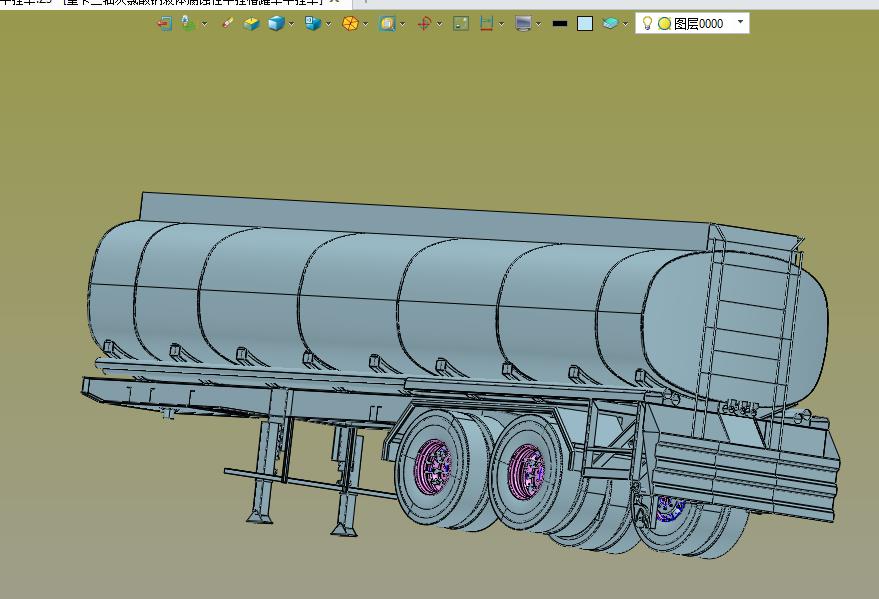Expand the monitor display dropdown arrow

click(538, 24)
